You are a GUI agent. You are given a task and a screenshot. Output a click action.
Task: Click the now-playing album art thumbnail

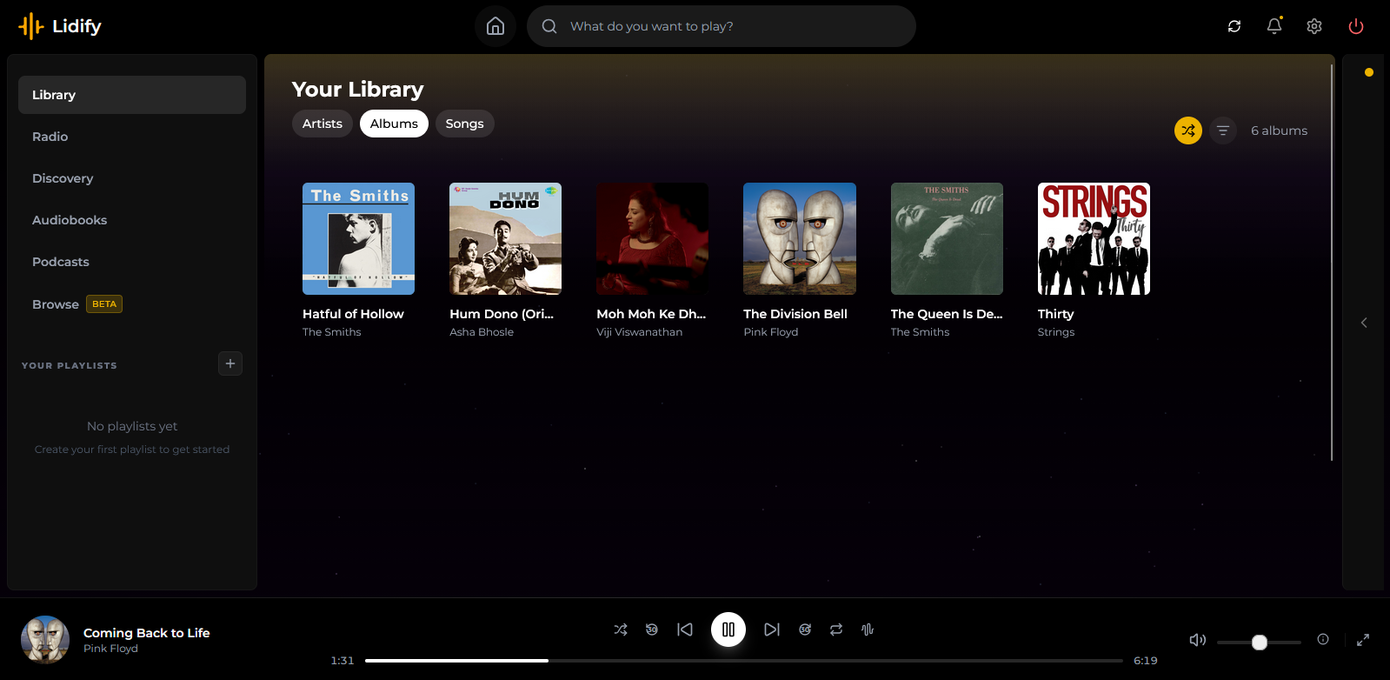[45, 640]
